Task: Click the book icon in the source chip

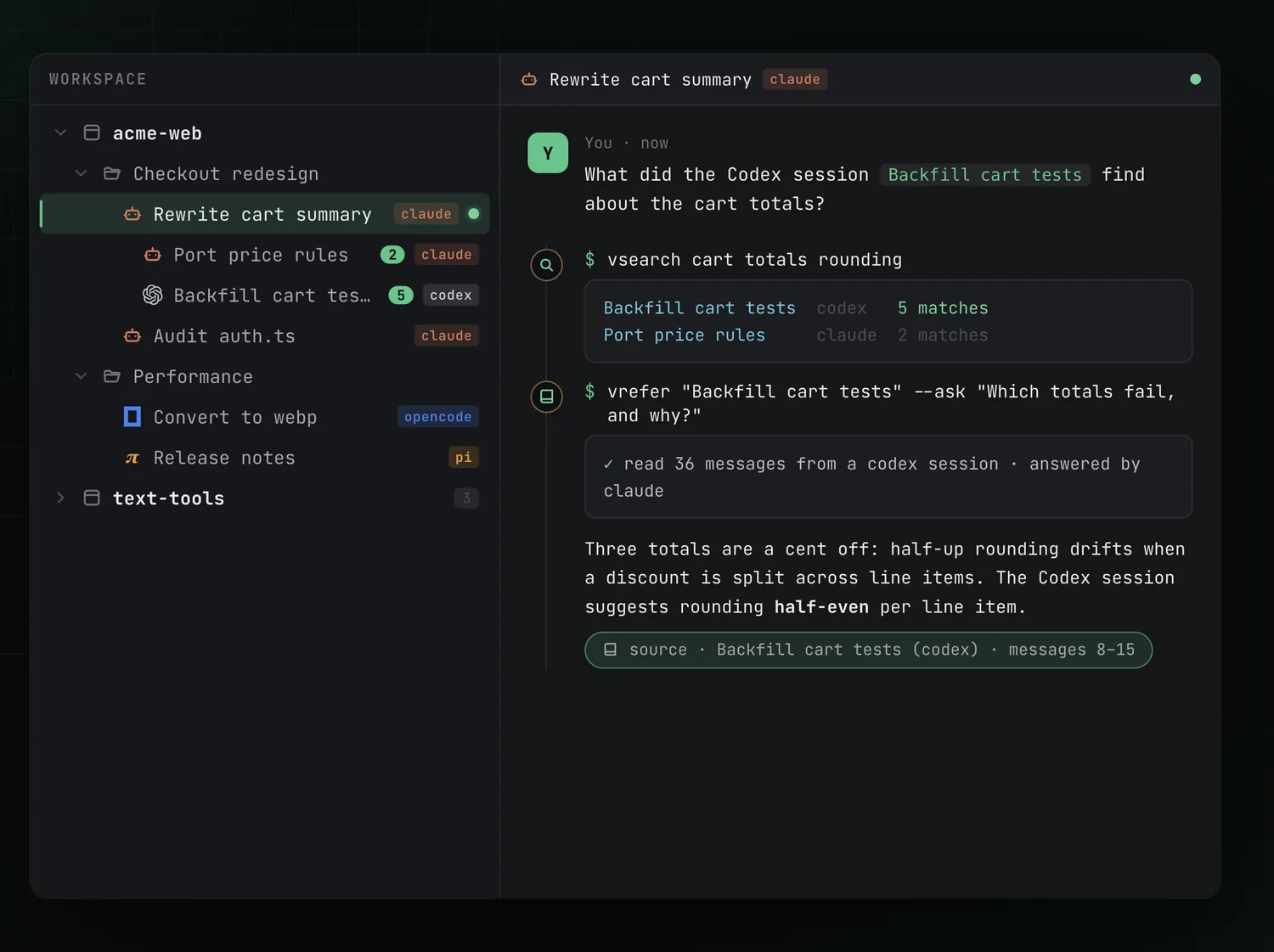Action: [x=610, y=650]
